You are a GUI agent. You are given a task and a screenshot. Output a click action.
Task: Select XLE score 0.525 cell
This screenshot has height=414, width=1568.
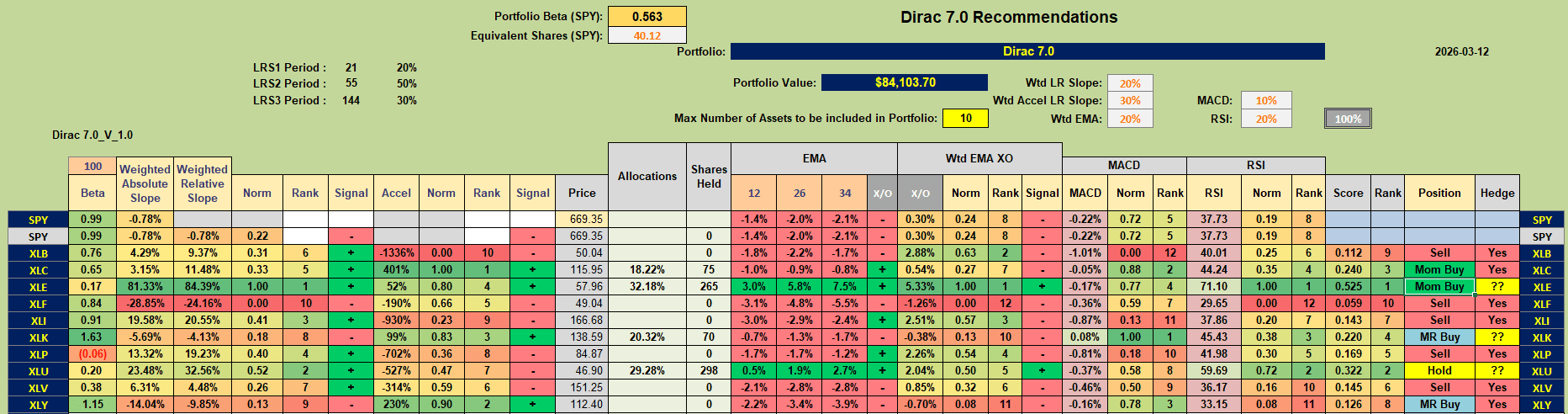pyautogui.click(x=1348, y=287)
